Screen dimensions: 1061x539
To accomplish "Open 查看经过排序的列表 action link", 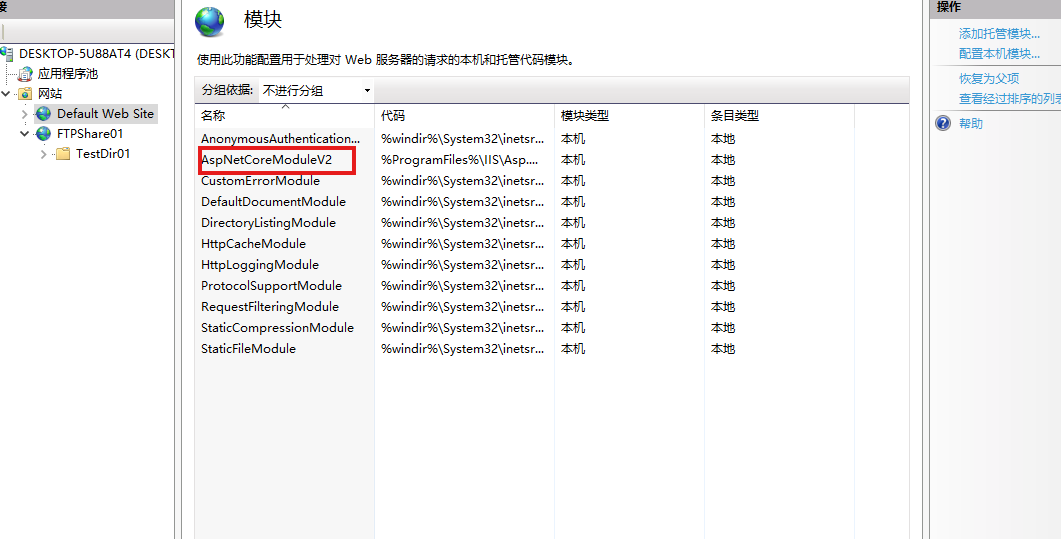I will pos(1008,99).
